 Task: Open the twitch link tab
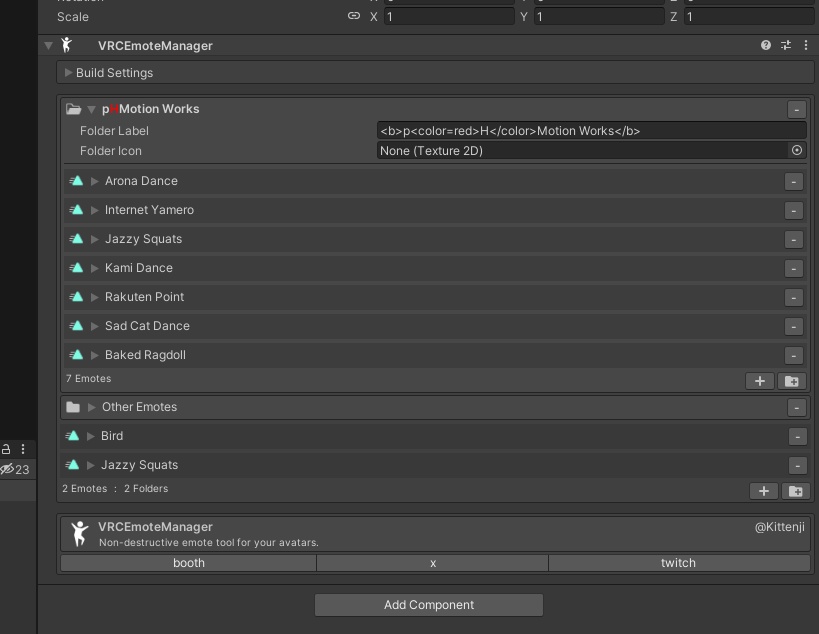[x=678, y=562]
